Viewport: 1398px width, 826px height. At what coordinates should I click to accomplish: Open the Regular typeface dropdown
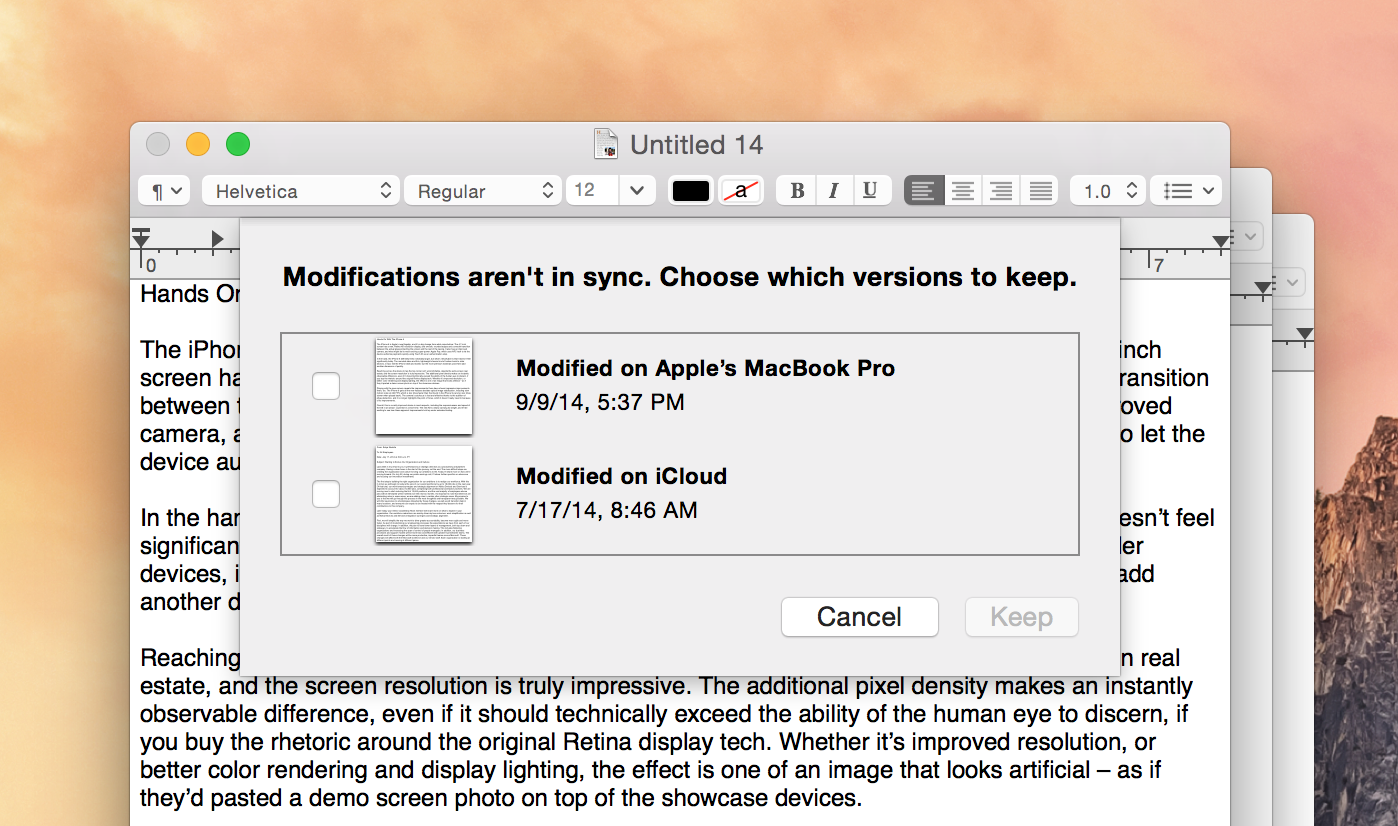482,190
